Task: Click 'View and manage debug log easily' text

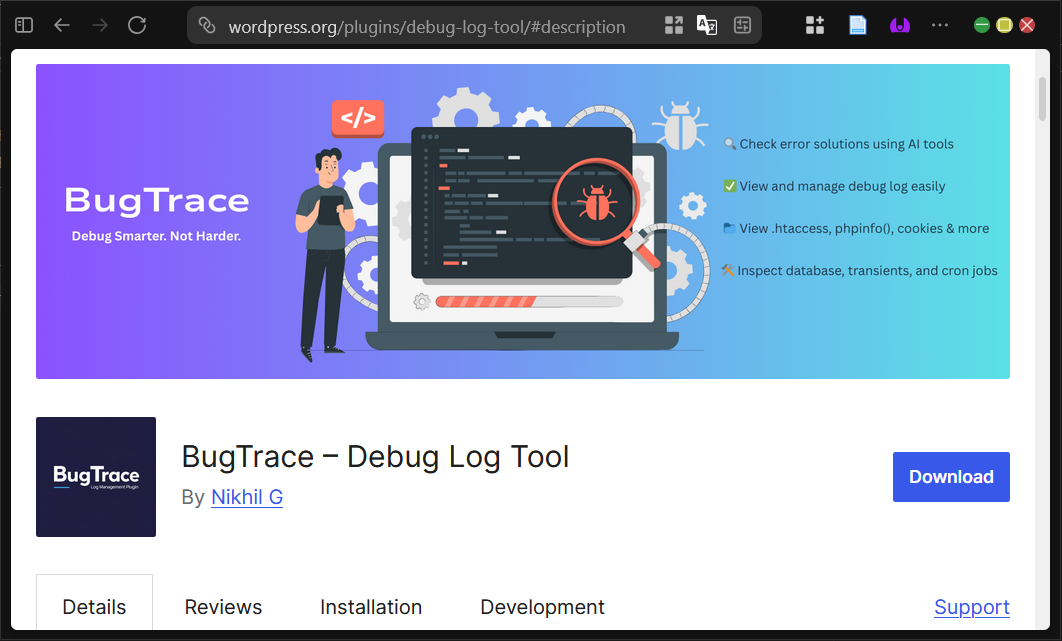Action: (x=842, y=186)
